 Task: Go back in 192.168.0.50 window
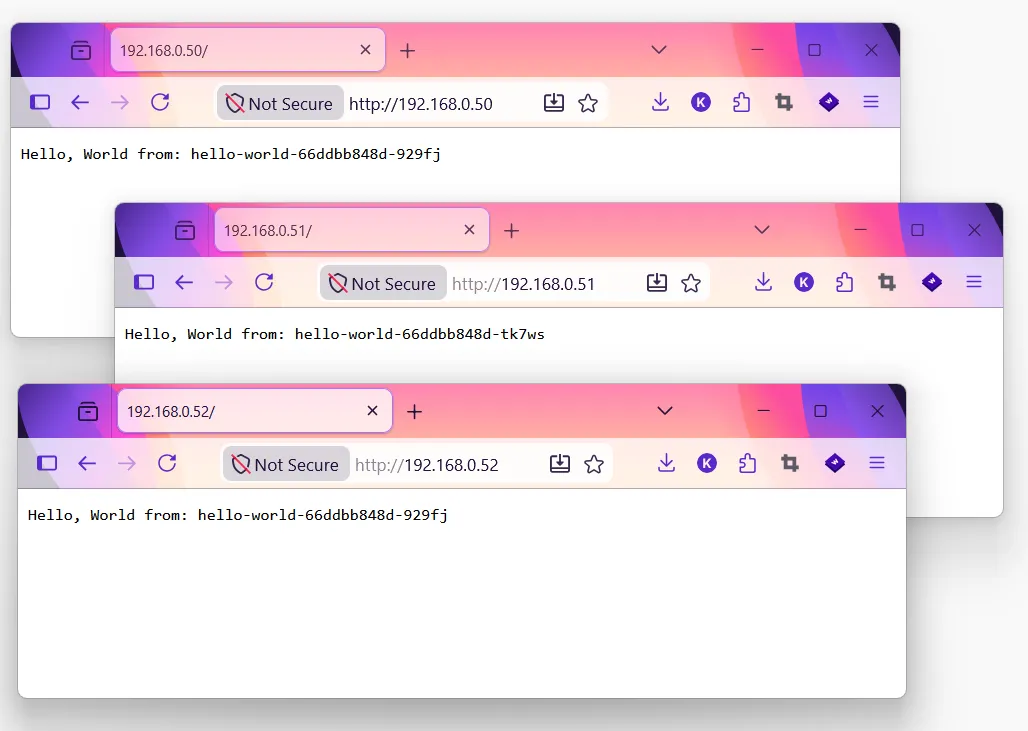80,102
